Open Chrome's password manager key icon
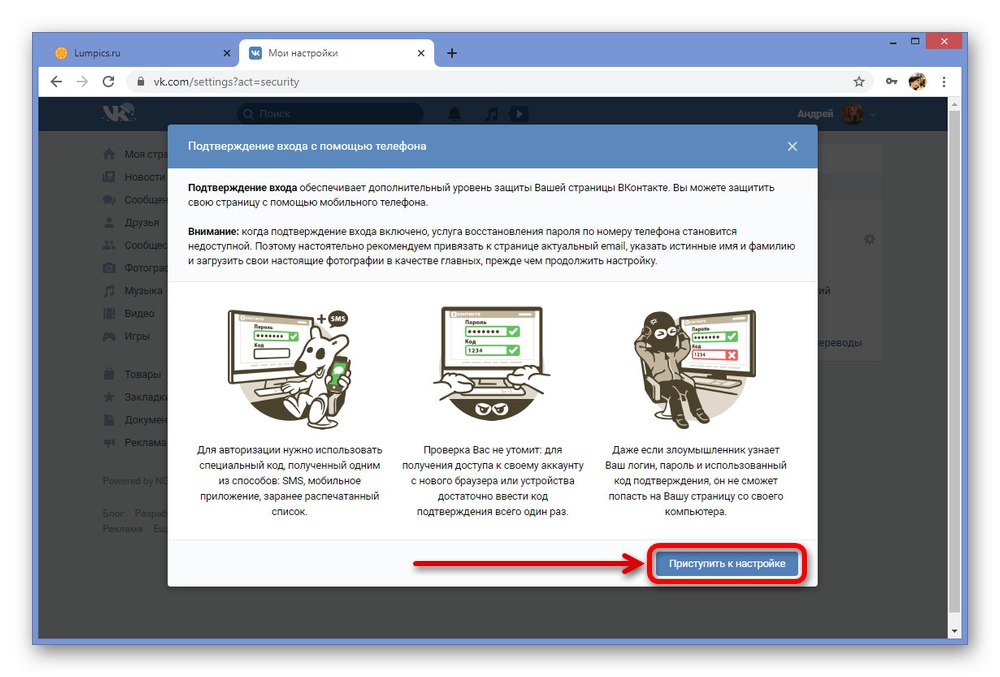 [x=890, y=81]
